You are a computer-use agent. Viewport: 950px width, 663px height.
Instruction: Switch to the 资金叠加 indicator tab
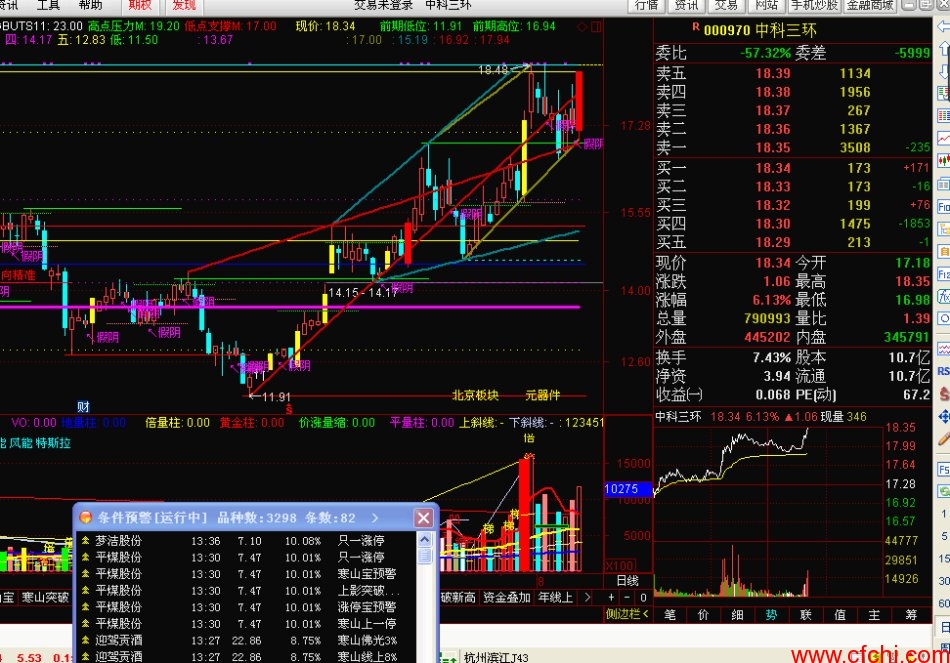507,598
